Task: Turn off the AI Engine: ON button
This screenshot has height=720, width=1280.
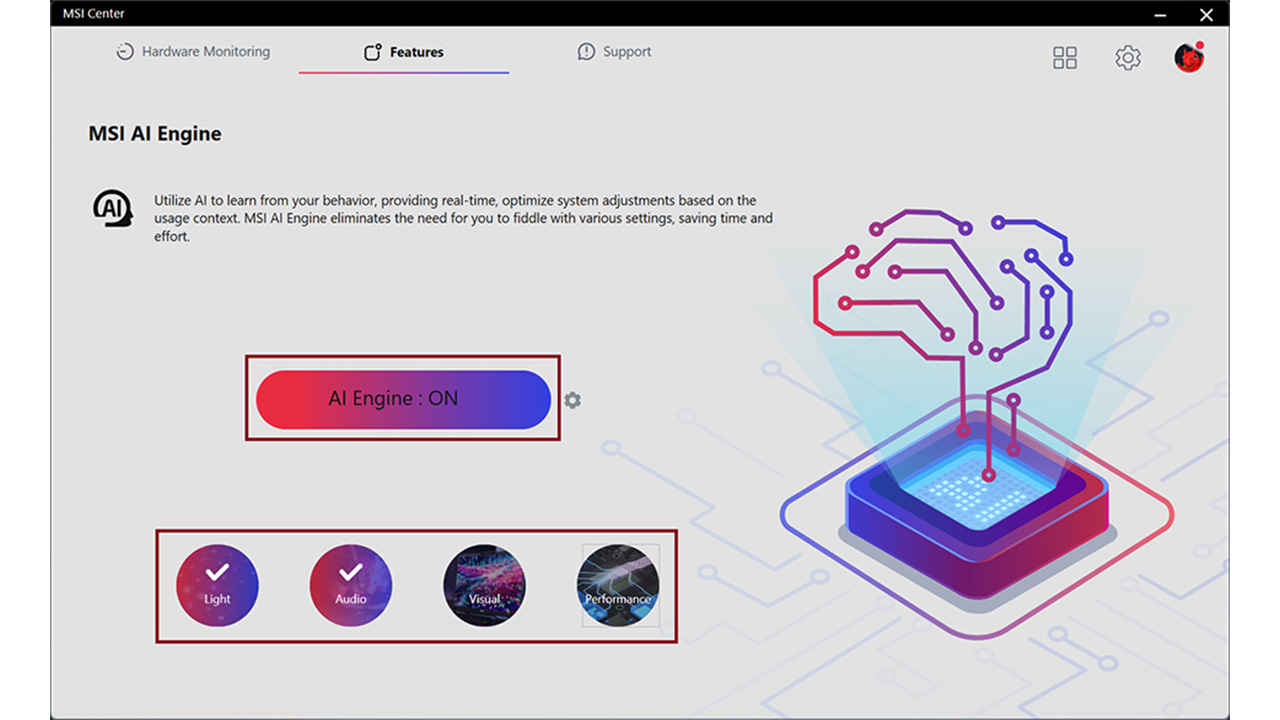Action: [x=403, y=399]
